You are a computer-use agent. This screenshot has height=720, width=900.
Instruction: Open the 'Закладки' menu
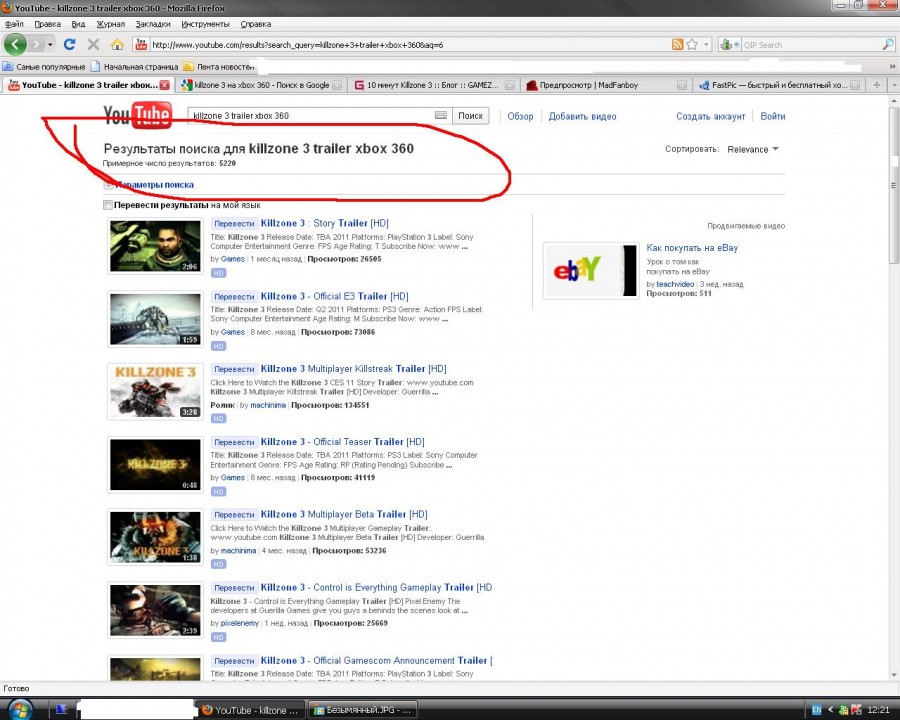152,23
